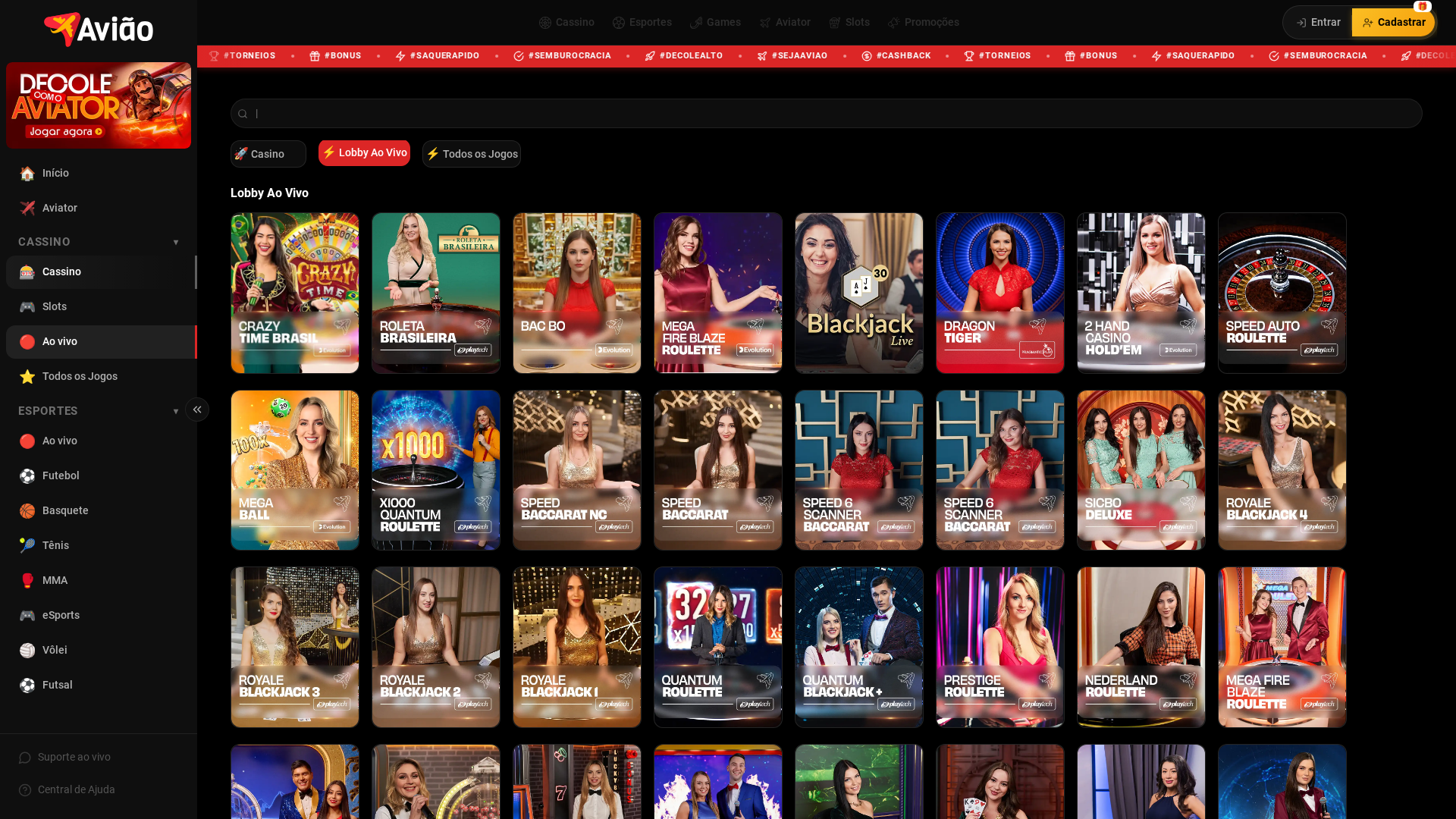Click the game search input field

pos(827,114)
